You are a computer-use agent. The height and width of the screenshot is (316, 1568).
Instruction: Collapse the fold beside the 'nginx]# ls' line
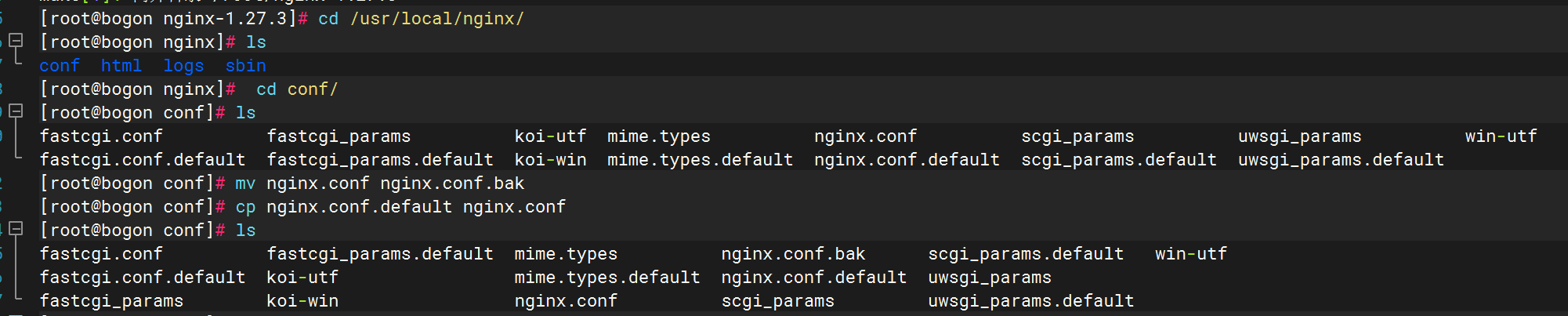[x=16, y=40]
